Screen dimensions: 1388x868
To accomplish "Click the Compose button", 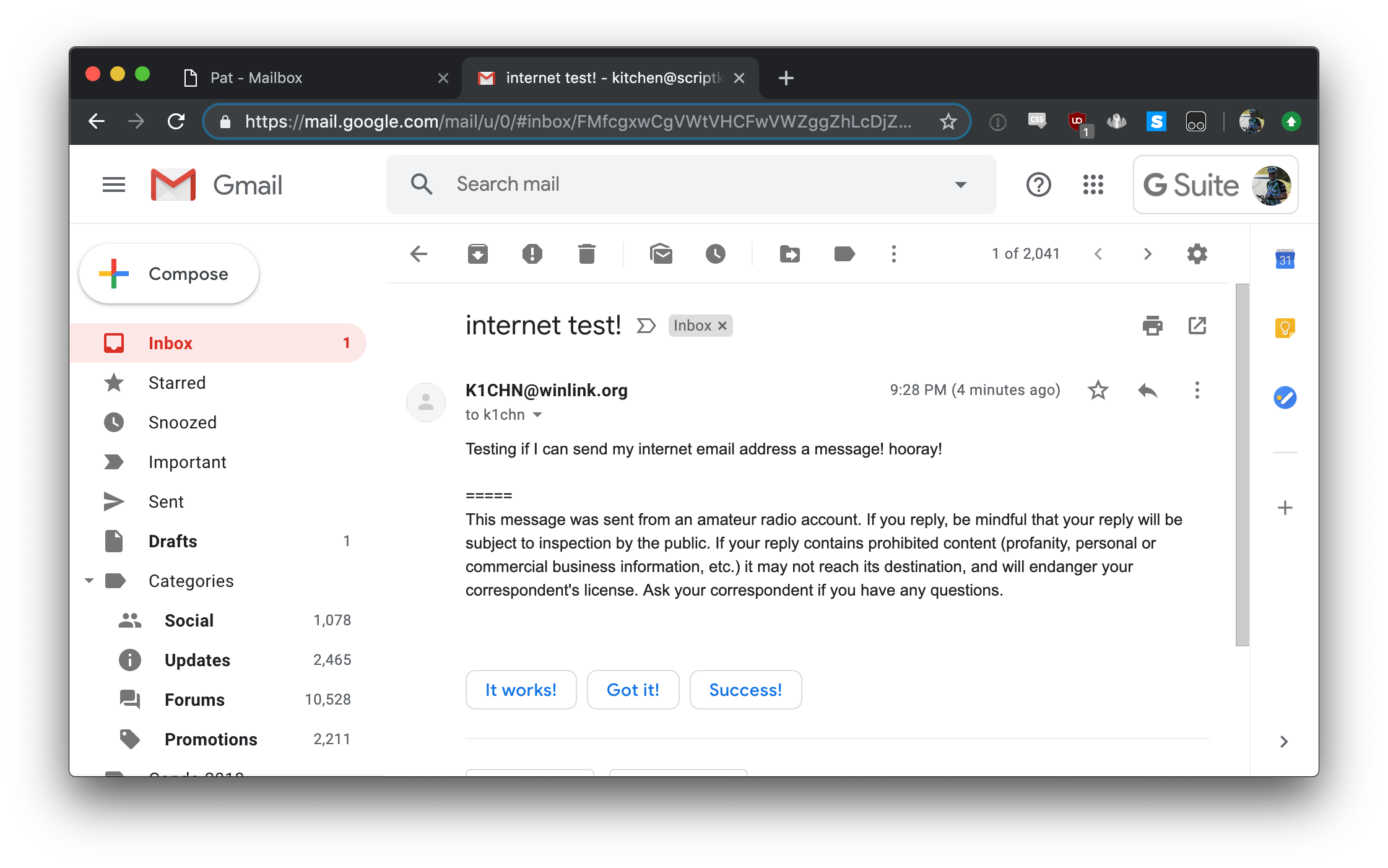I will (169, 274).
